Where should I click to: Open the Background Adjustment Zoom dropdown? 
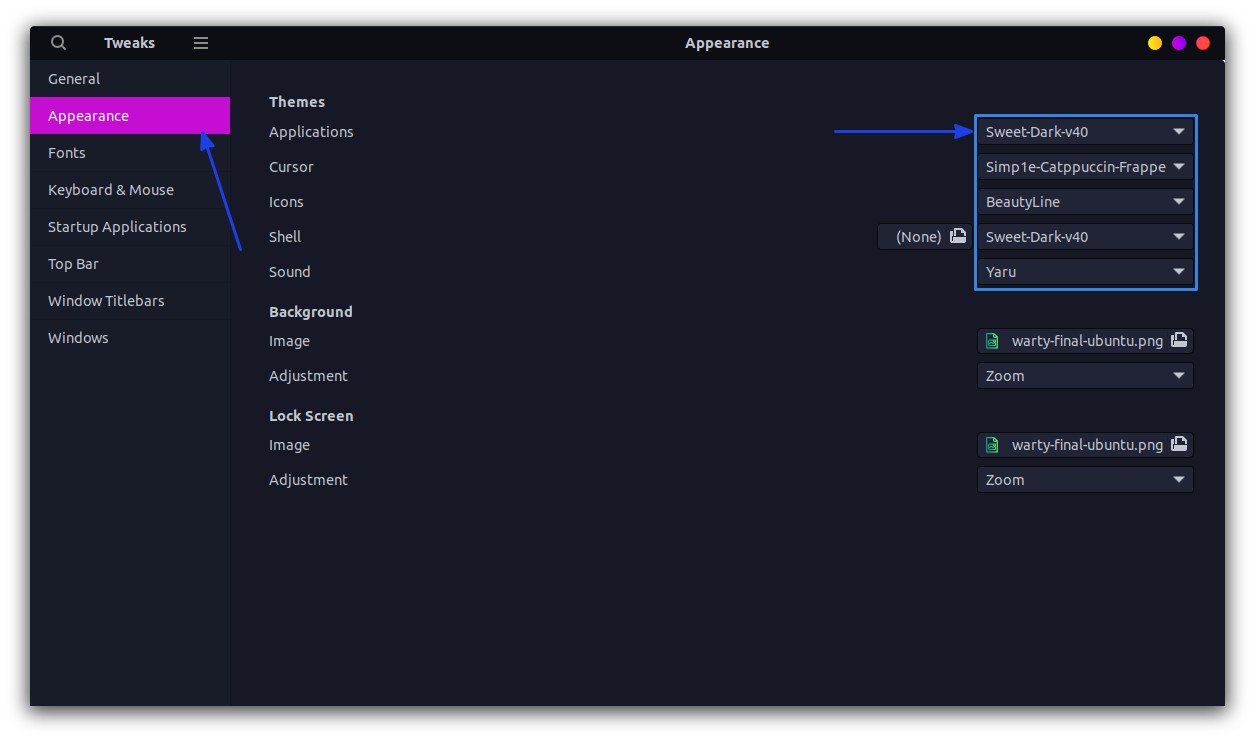tap(1085, 375)
